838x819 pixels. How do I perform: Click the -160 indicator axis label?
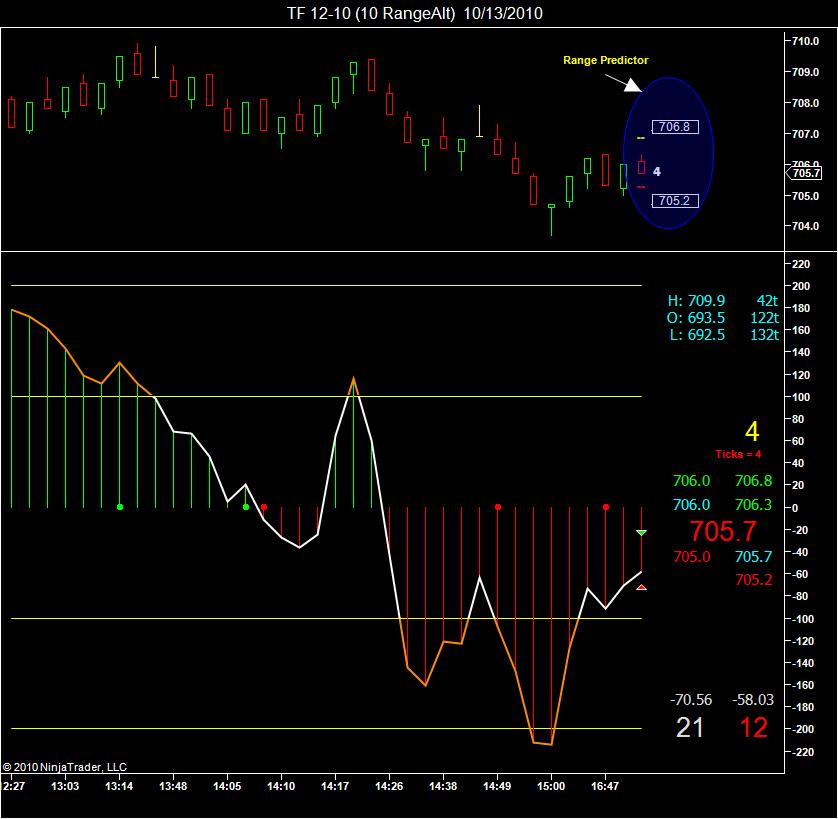point(801,685)
